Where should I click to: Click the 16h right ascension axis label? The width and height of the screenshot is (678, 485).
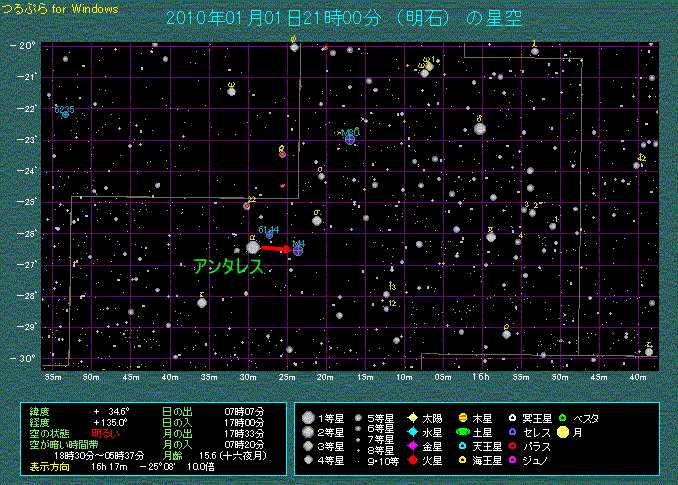pyautogui.click(x=481, y=376)
